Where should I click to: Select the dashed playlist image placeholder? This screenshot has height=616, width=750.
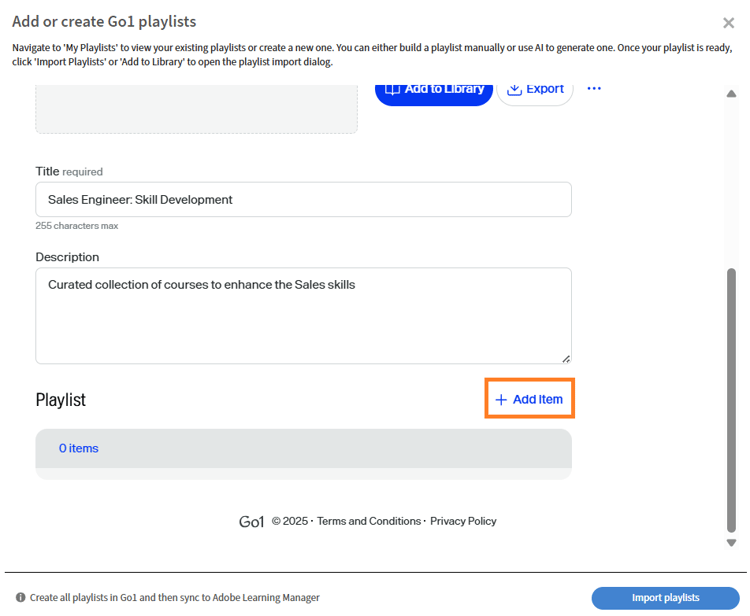coord(196,109)
